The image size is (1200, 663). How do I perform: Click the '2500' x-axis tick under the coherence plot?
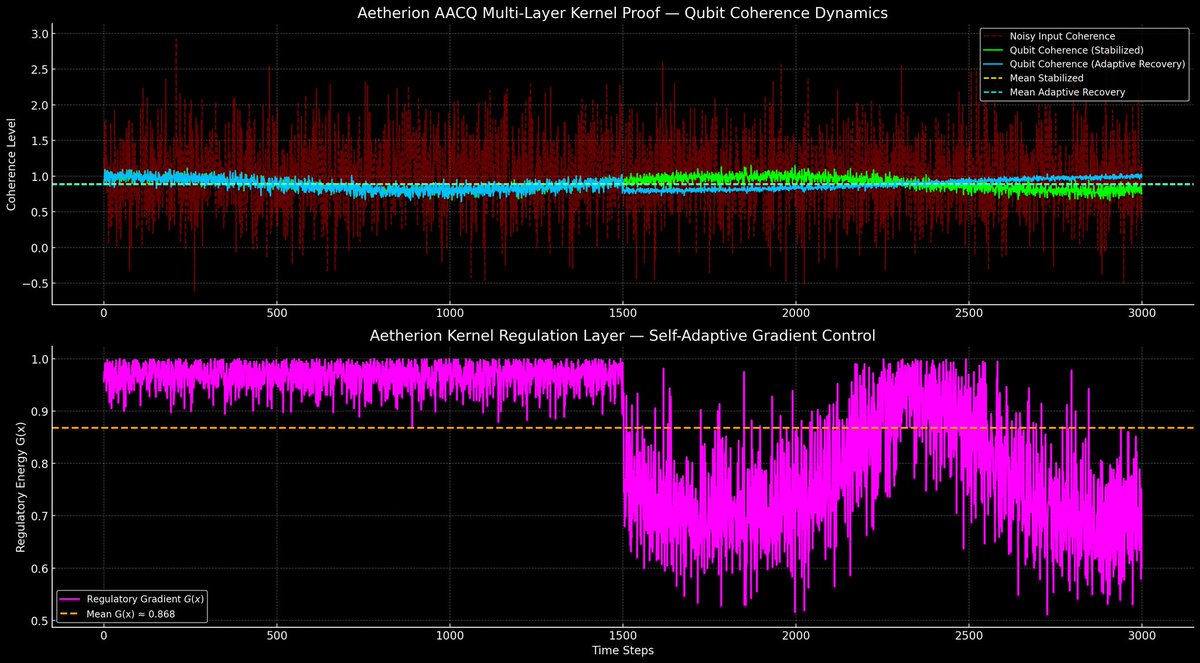click(969, 312)
